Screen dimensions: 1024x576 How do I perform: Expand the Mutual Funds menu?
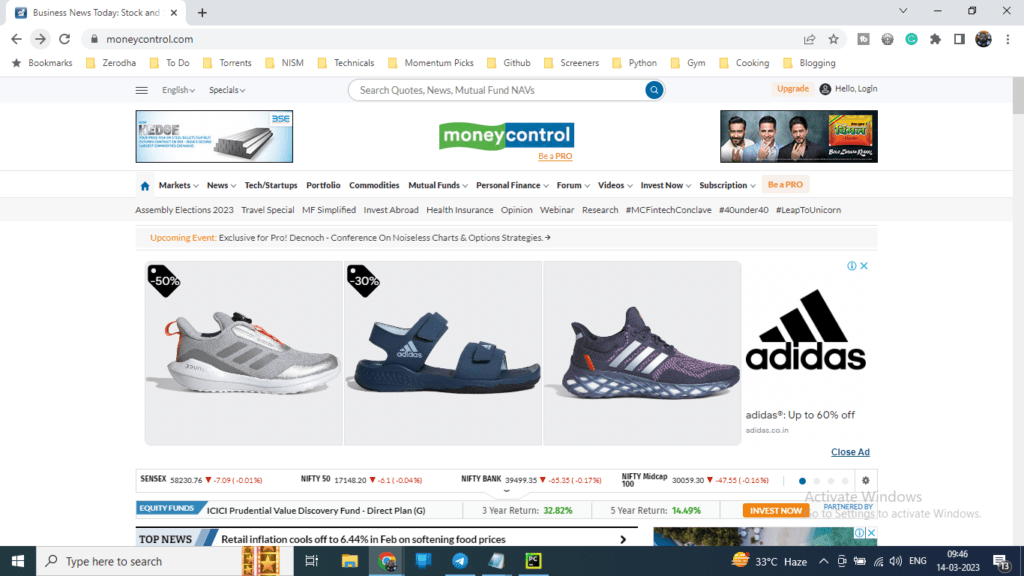[438, 185]
